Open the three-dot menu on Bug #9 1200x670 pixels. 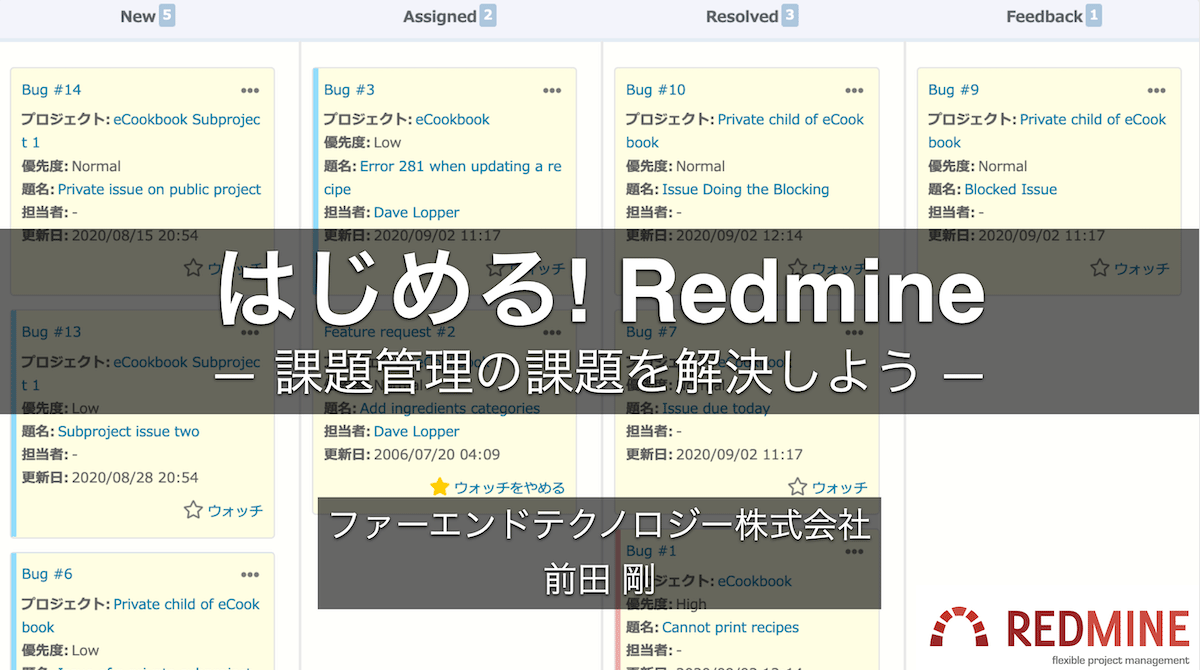[1156, 90]
